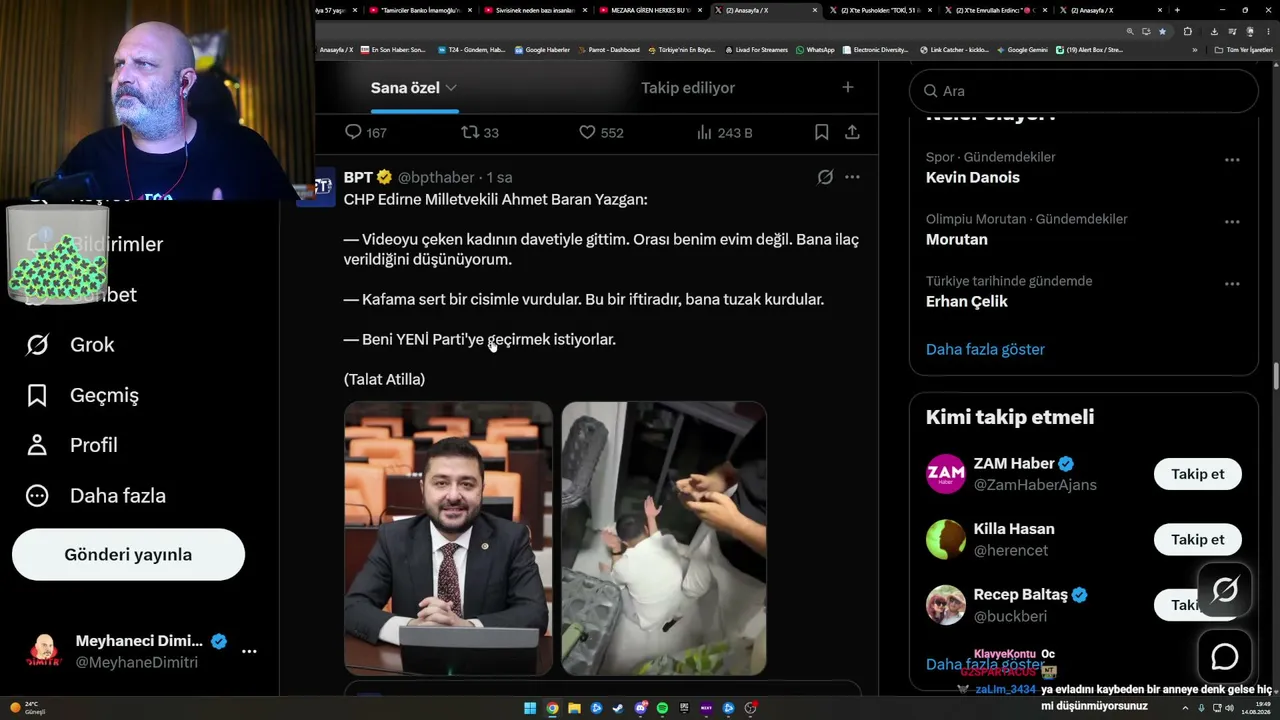Bookmark the post above BPT tweet
The image size is (1280, 720).
pos(821,132)
